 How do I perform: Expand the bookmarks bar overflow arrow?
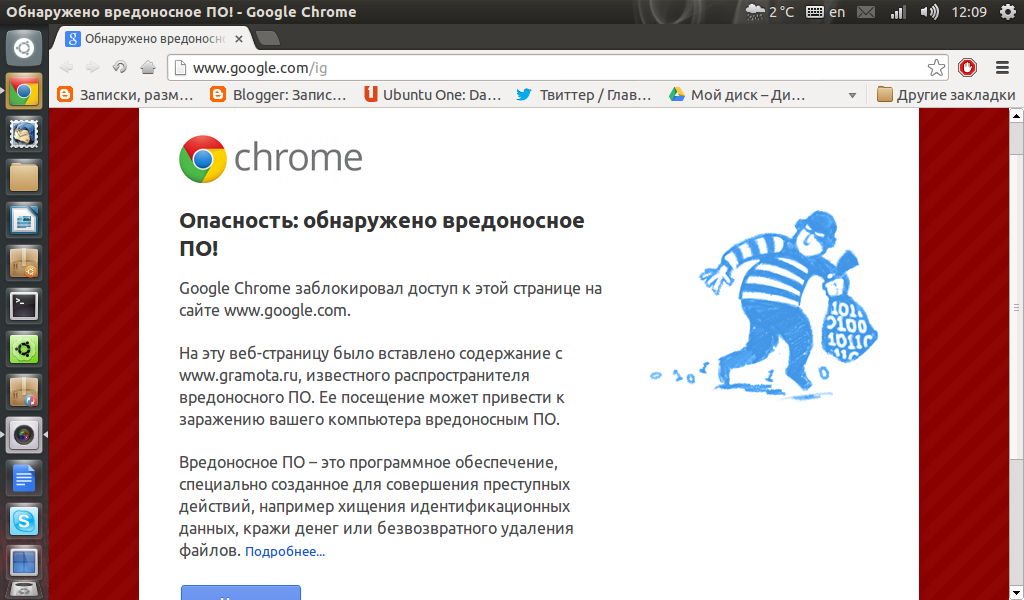coord(852,95)
